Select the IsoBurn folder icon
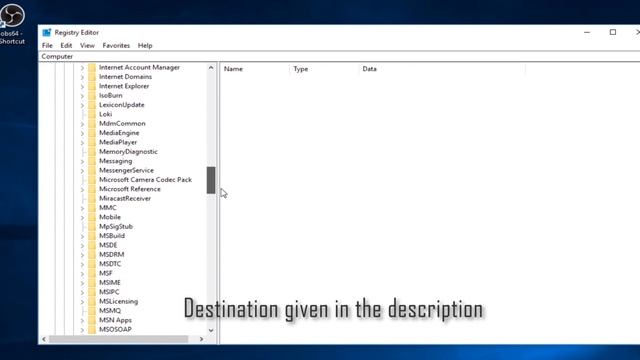 [x=92, y=96]
